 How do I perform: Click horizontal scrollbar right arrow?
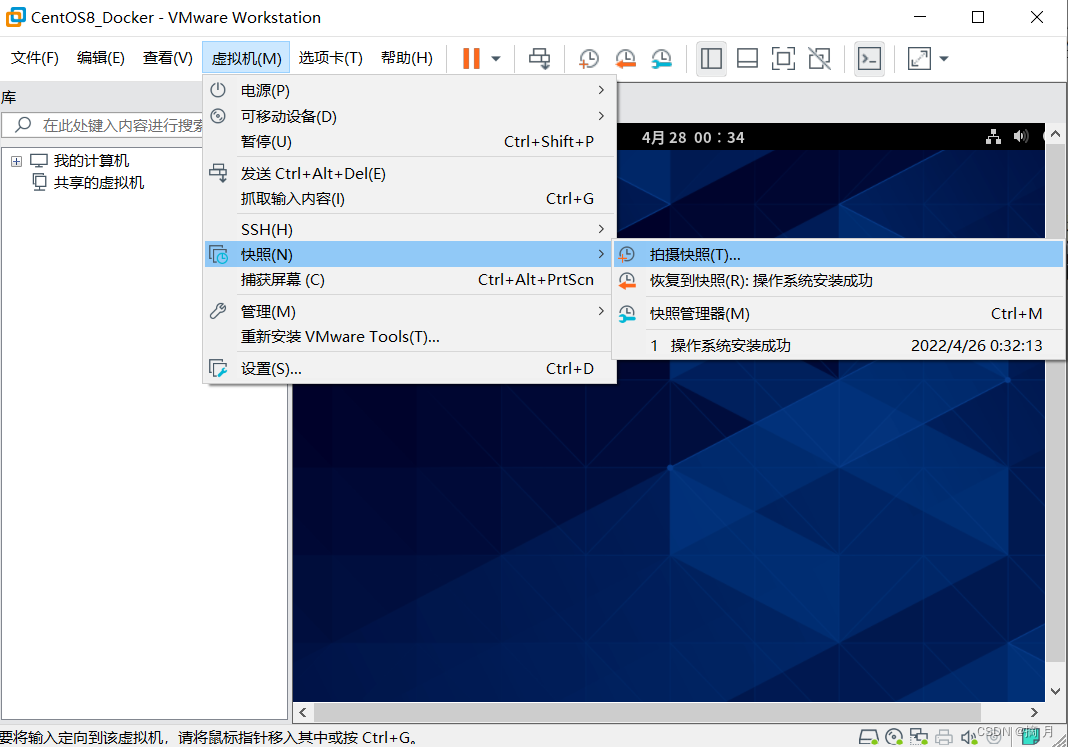[x=1034, y=712]
